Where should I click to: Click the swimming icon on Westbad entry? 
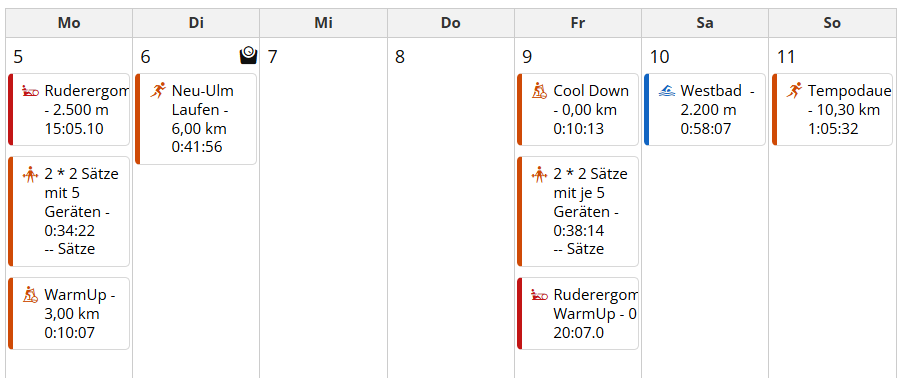[667, 91]
